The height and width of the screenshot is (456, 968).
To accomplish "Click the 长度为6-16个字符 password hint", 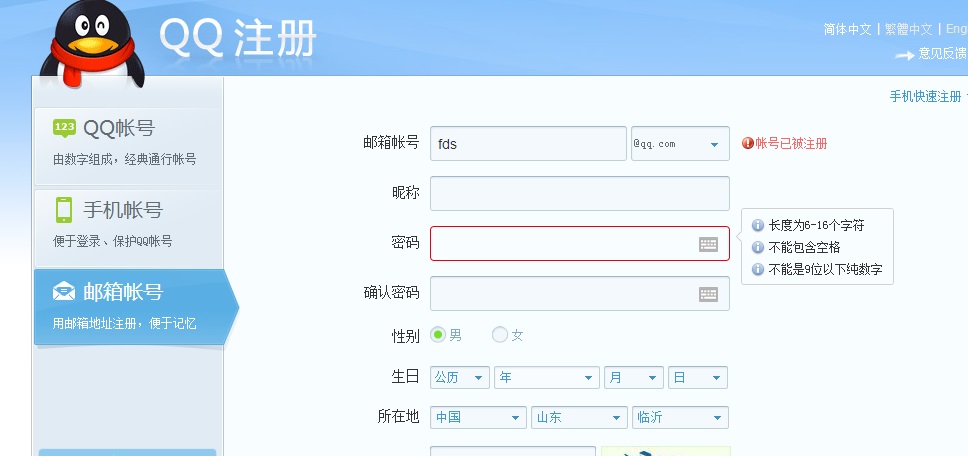I will coord(816,225).
